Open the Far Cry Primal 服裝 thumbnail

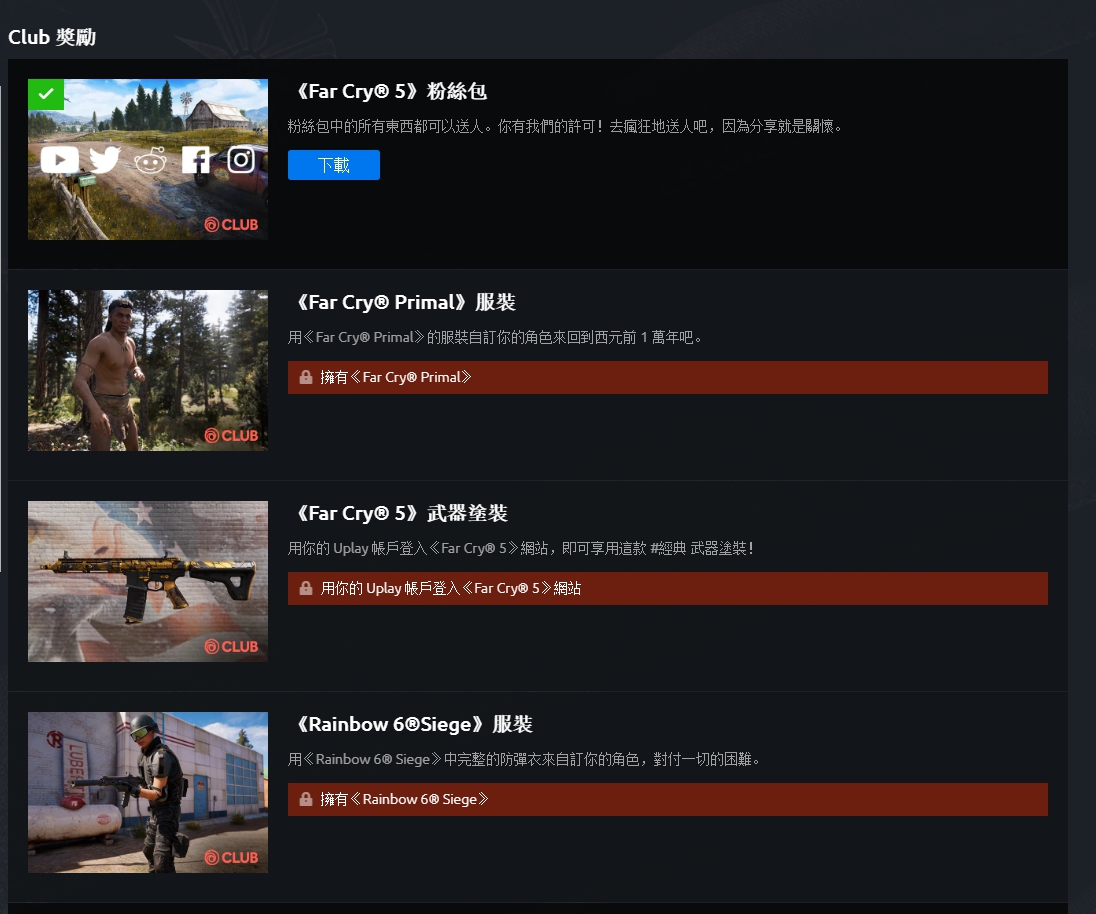tap(147, 370)
